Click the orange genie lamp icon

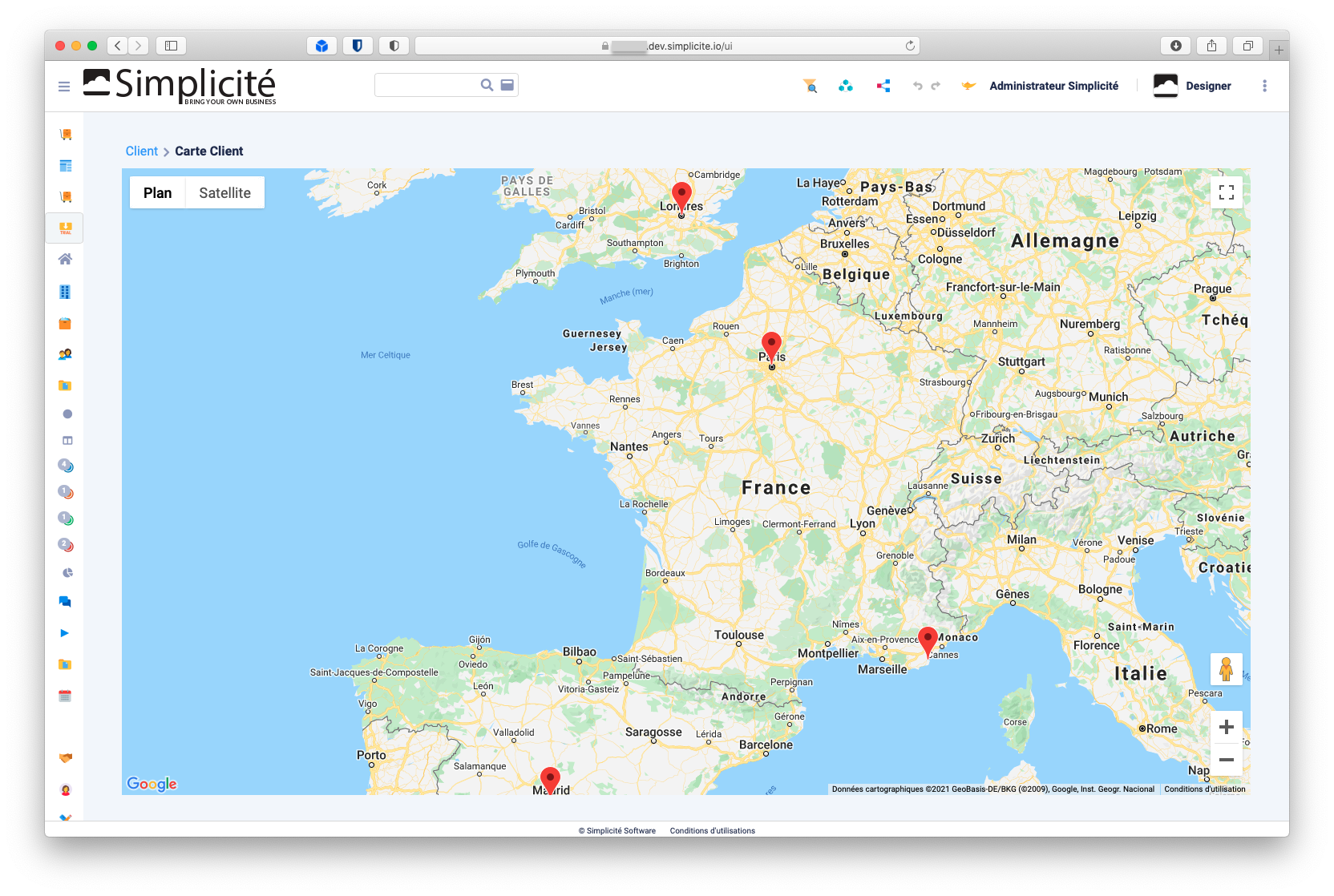pyautogui.click(x=968, y=86)
